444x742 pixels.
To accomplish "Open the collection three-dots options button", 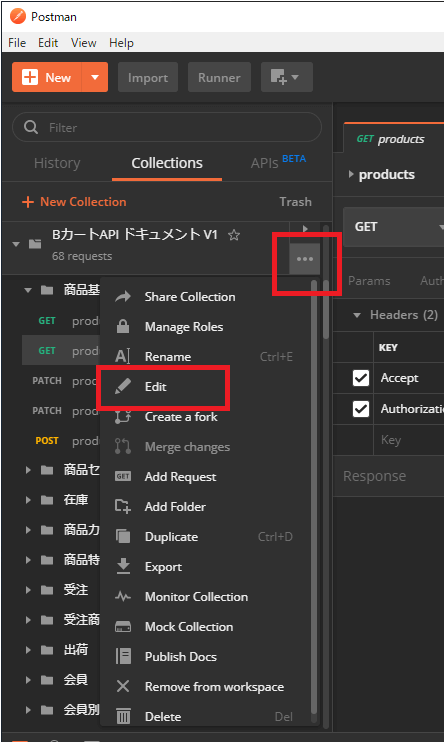I will [305, 259].
